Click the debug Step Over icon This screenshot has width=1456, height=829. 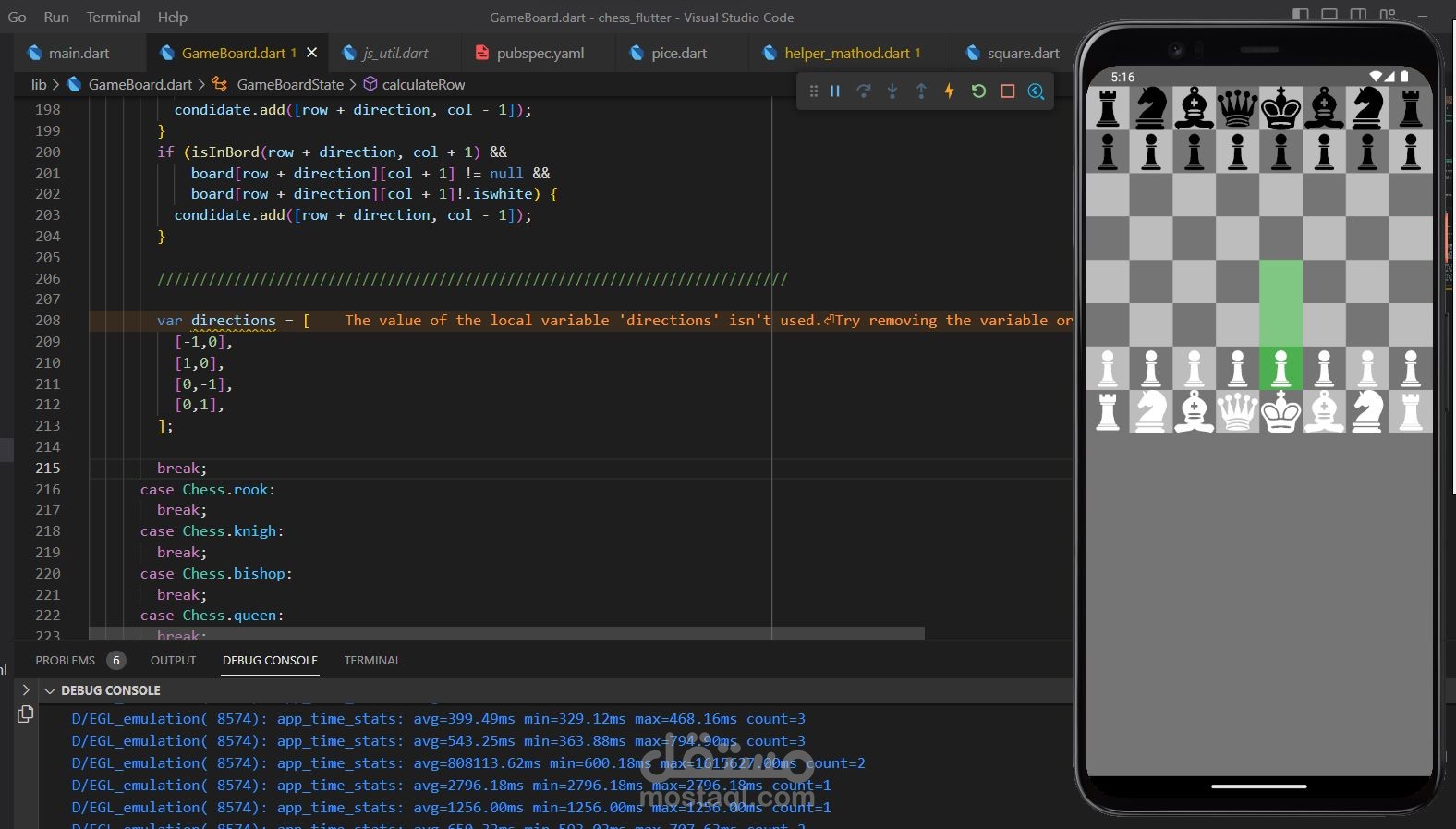click(x=864, y=91)
